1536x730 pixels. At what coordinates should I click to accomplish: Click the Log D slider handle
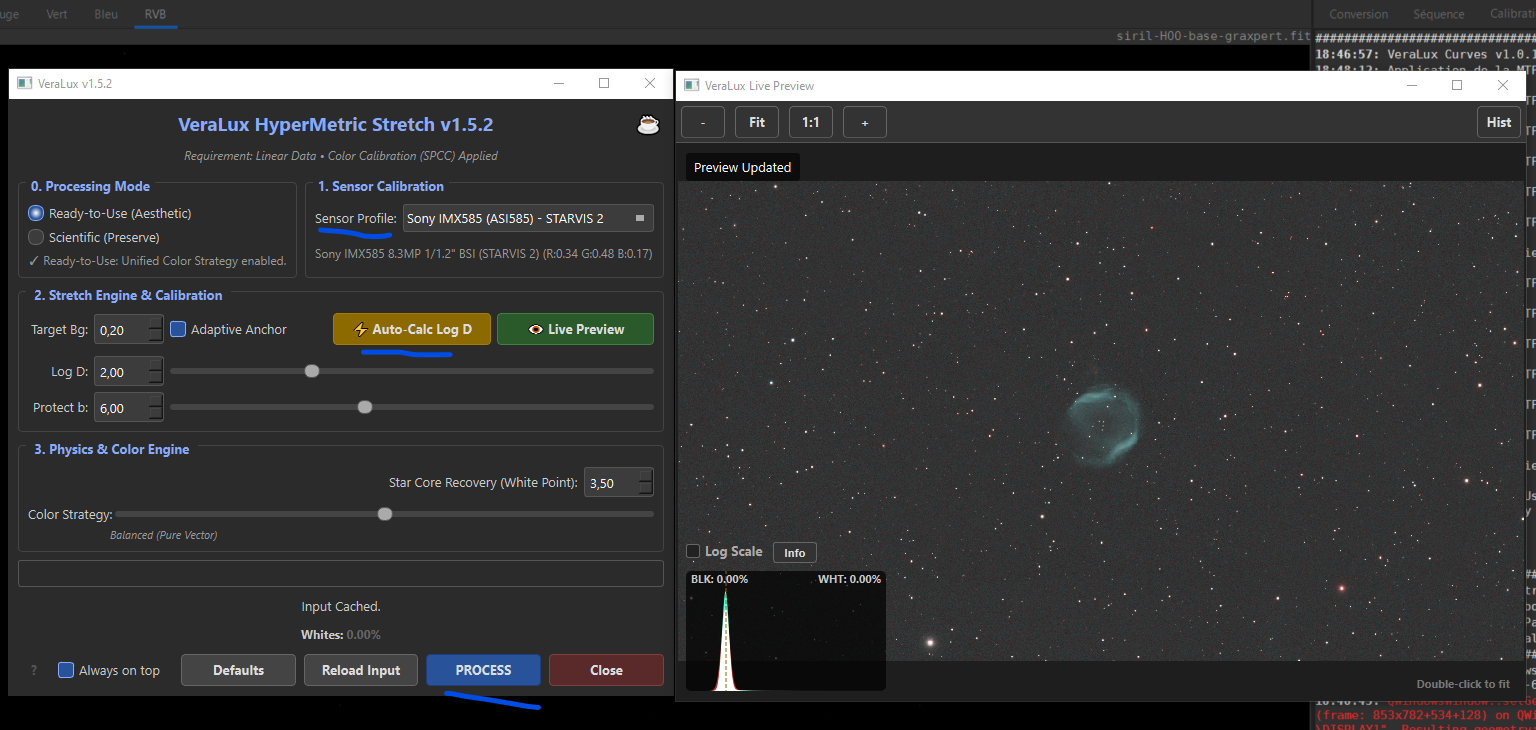[x=312, y=371]
